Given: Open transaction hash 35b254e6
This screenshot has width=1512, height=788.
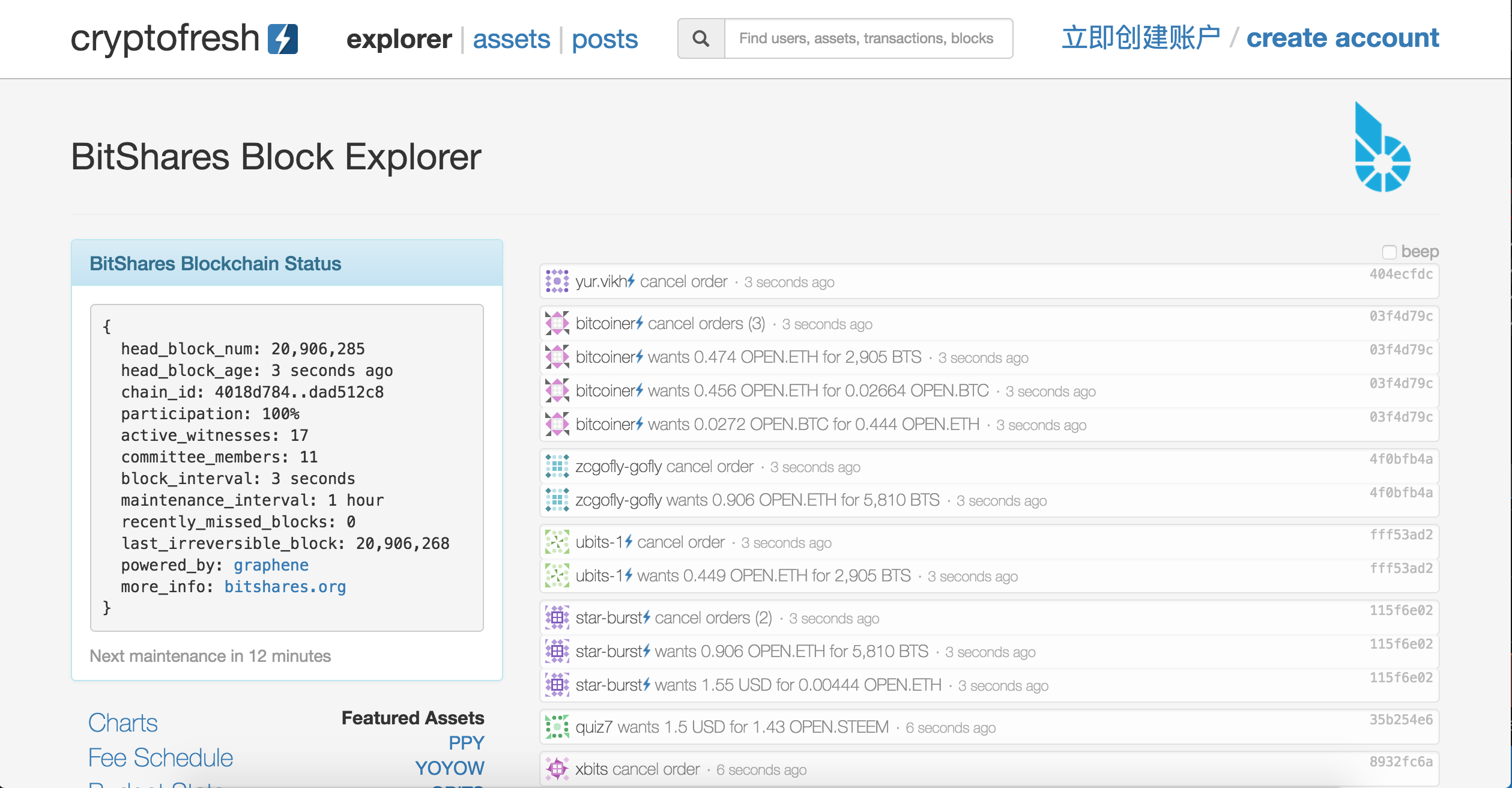Looking at the screenshot, I should 1401,720.
